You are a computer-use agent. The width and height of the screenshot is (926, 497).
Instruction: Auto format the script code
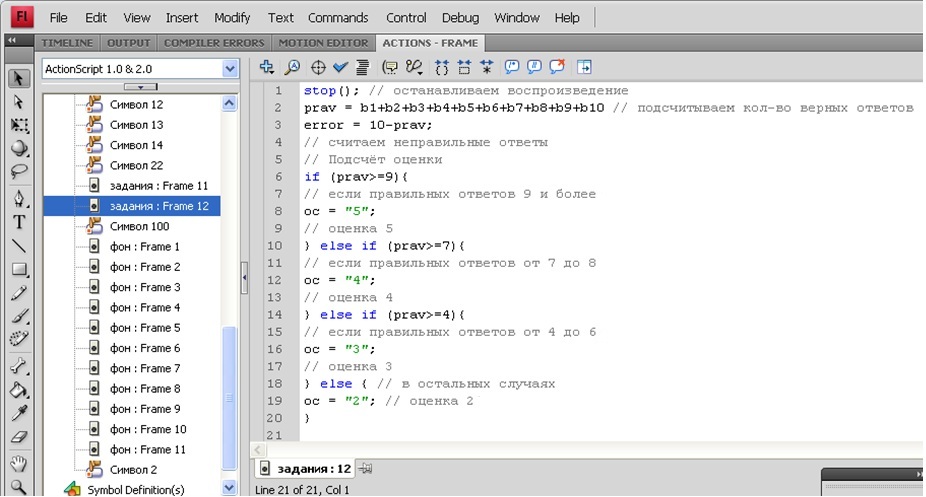[x=363, y=67]
